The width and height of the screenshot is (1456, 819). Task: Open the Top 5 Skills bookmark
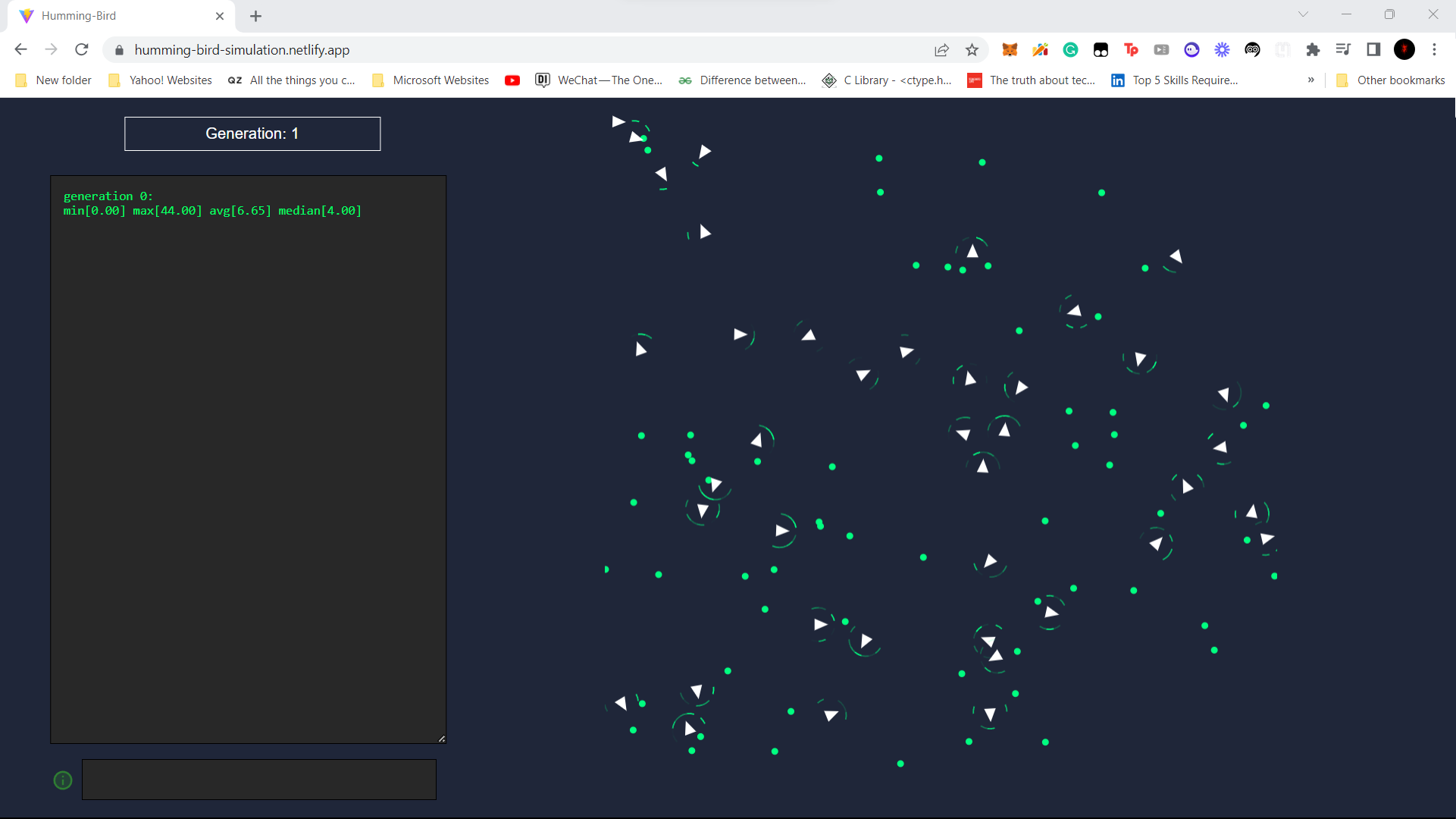[1176, 80]
